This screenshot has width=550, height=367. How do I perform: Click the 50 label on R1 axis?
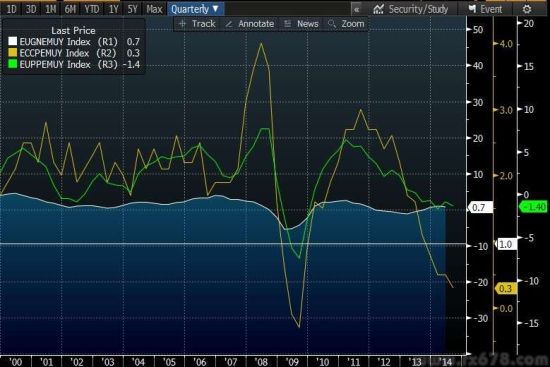pos(478,29)
